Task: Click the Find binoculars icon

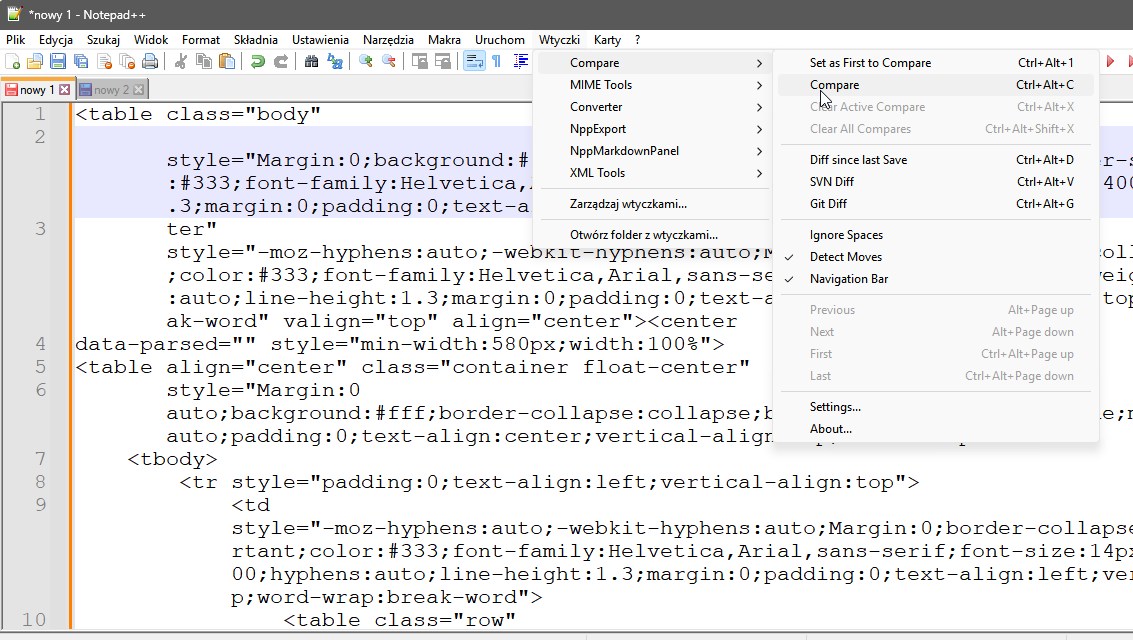Action: coord(311,62)
